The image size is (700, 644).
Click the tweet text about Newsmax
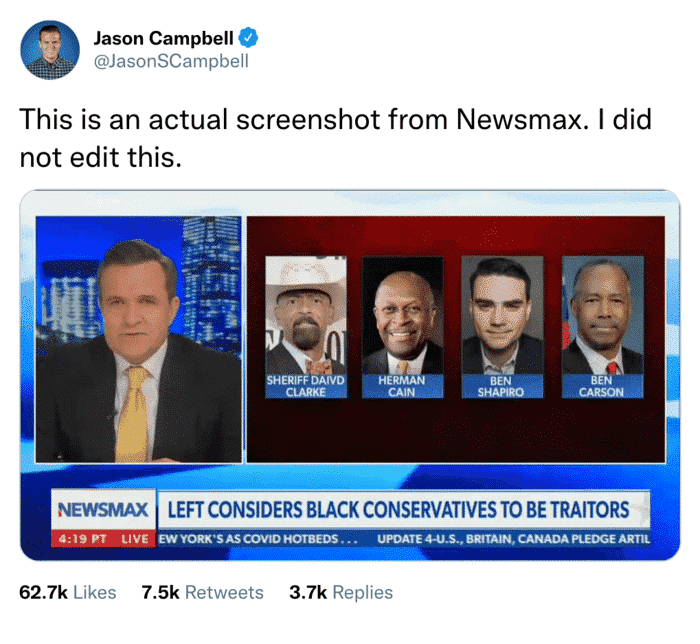tap(335, 138)
